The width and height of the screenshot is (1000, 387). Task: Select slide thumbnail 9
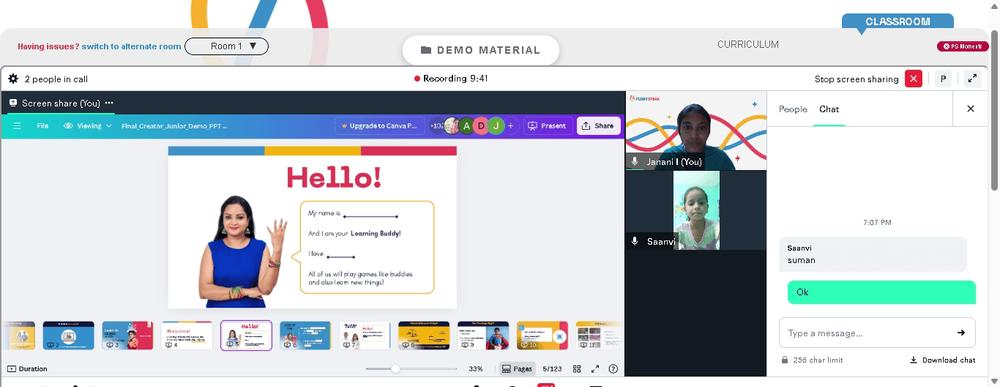(483, 335)
